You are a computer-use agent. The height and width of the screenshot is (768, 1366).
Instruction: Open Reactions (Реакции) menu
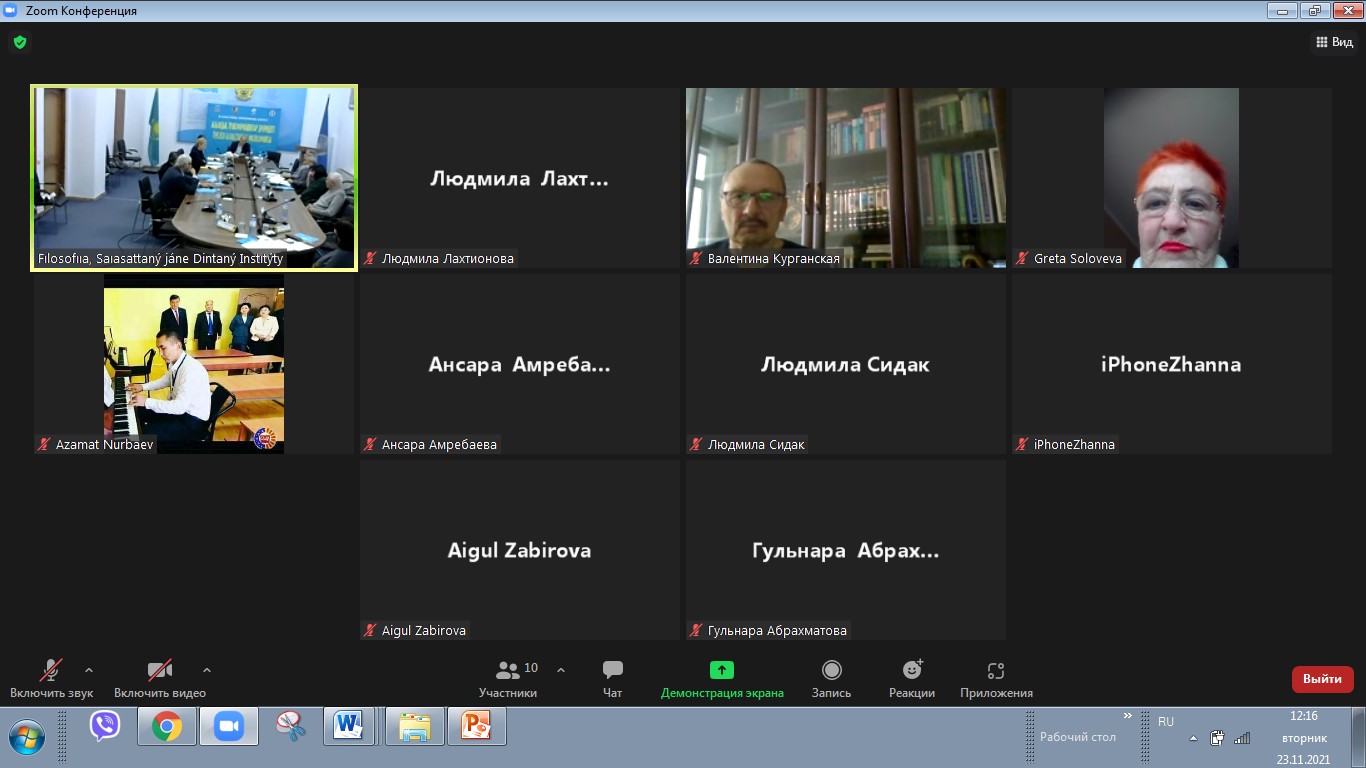pos(911,678)
